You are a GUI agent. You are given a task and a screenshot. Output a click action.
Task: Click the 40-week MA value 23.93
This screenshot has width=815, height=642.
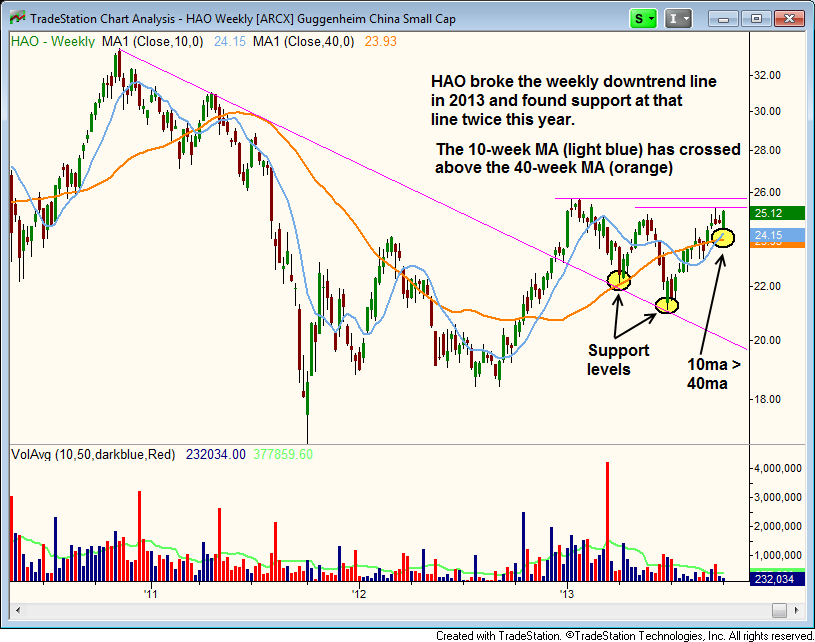coord(380,42)
